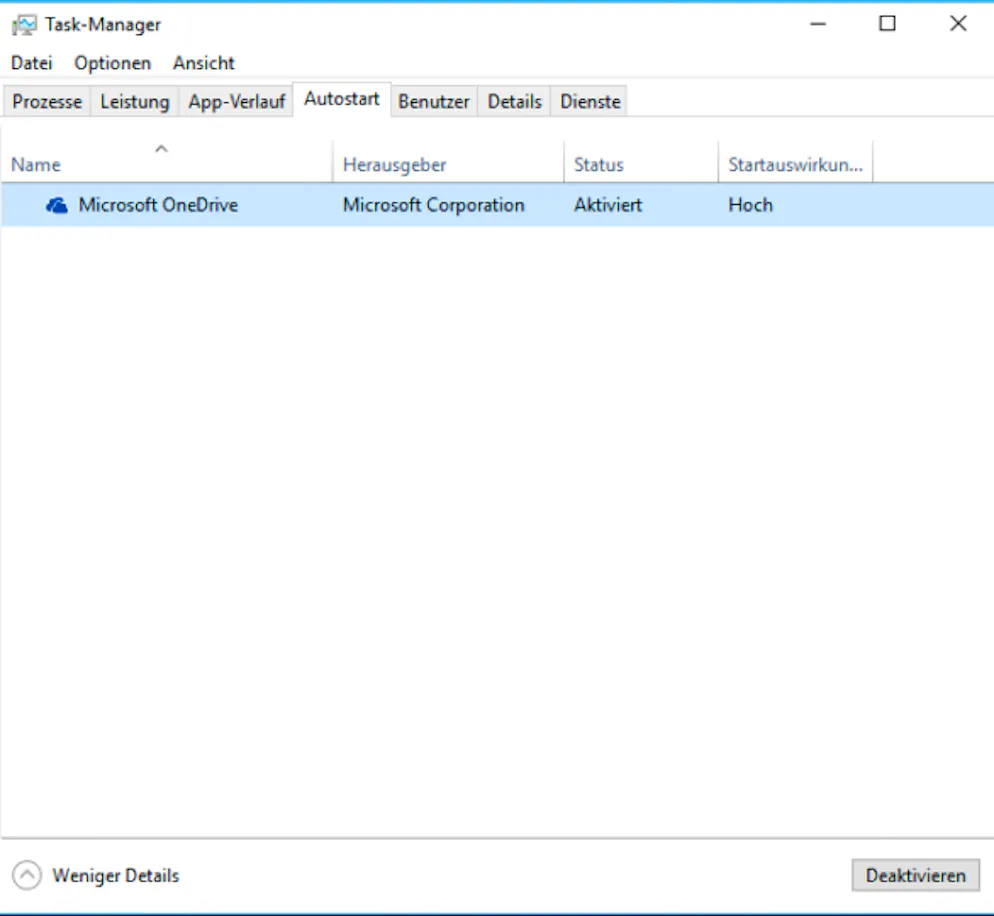Sort by the Herausgeber column header
This screenshot has height=916, width=994.
click(448, 162)
